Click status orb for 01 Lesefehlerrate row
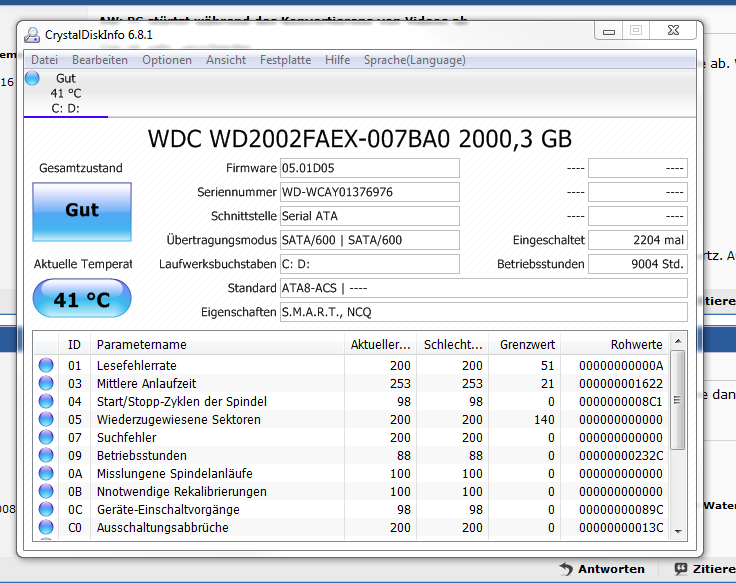The image size is (736, 583). 46,365
